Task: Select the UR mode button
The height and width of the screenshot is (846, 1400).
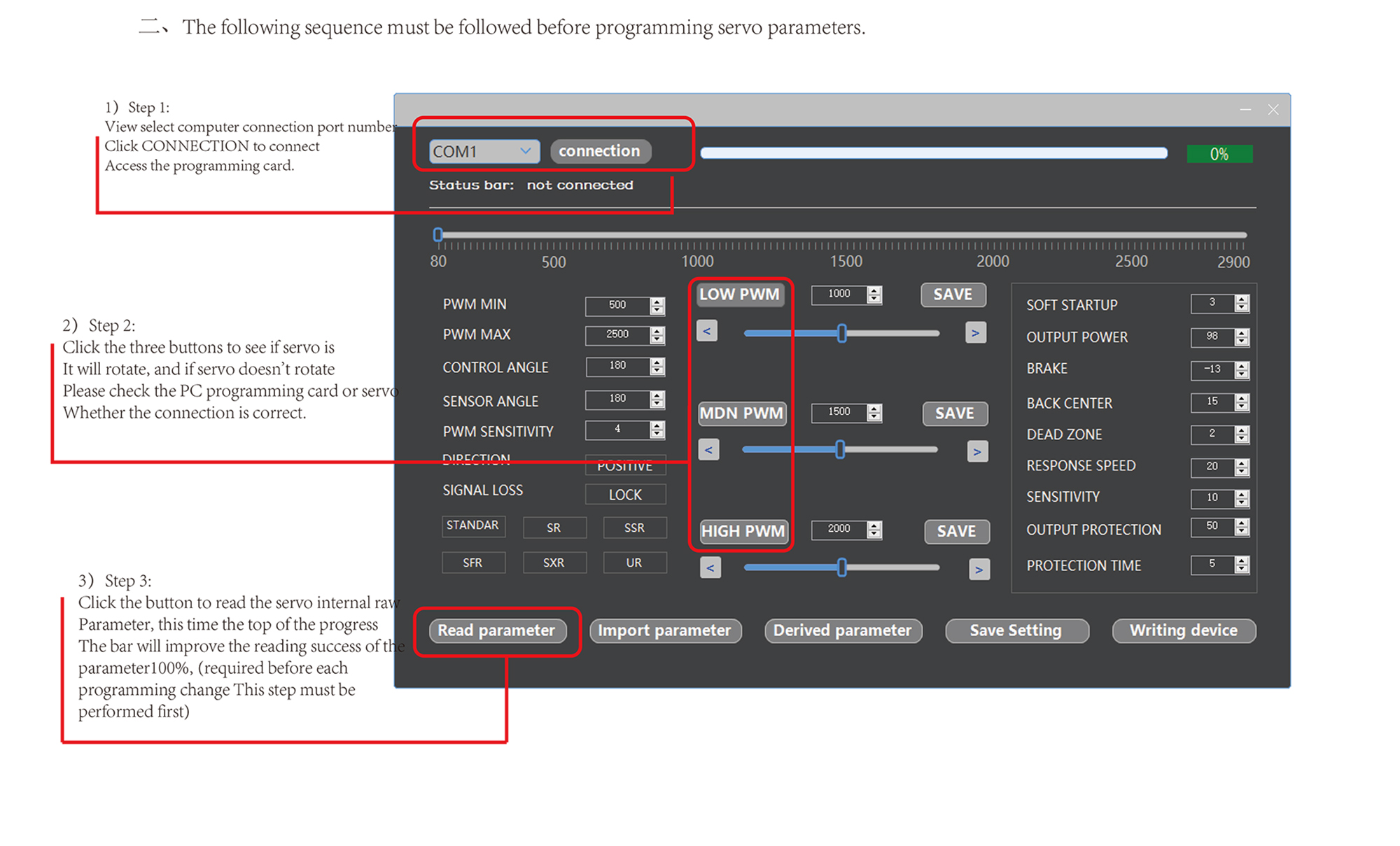Action: 634,563
